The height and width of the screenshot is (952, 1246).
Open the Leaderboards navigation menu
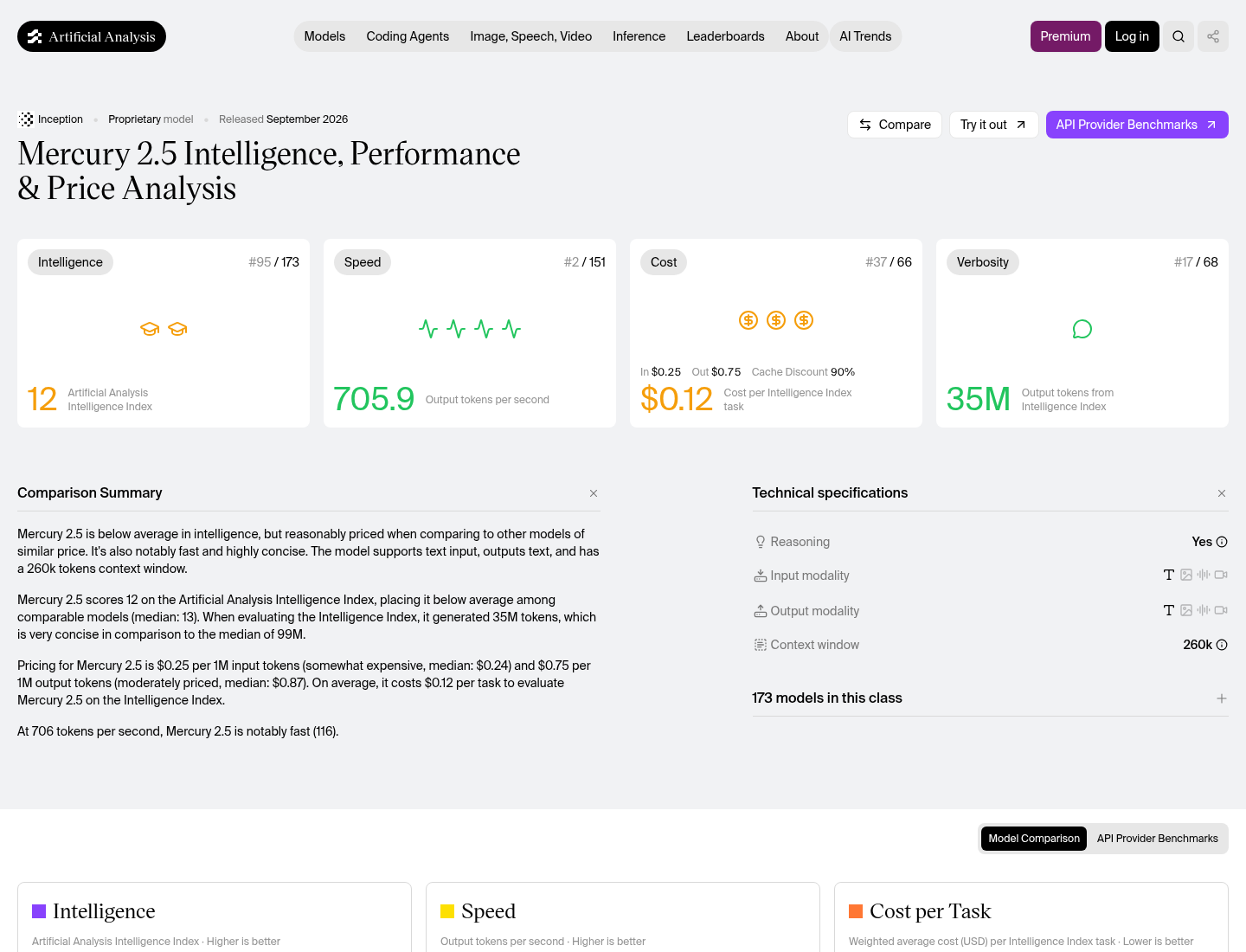point(726,36)
